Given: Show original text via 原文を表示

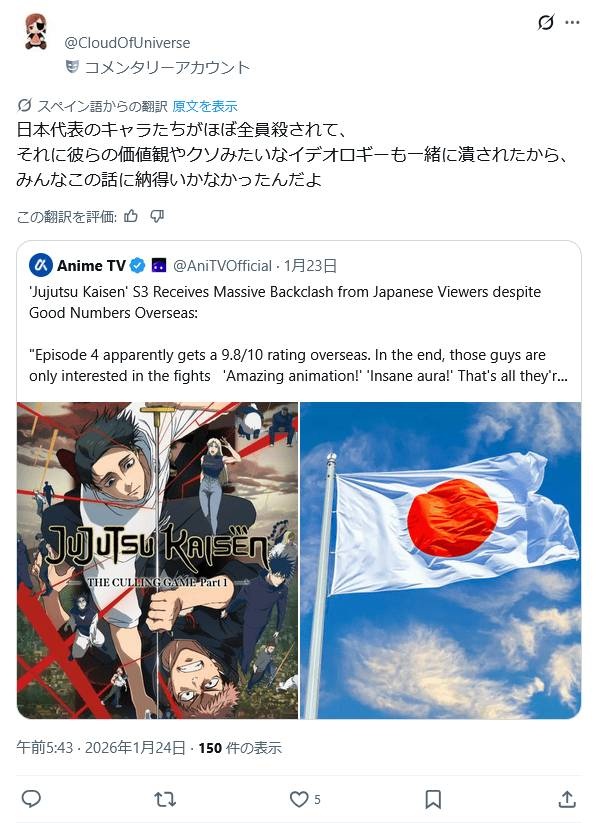Looking at the screenshot, I should point(205,106).
